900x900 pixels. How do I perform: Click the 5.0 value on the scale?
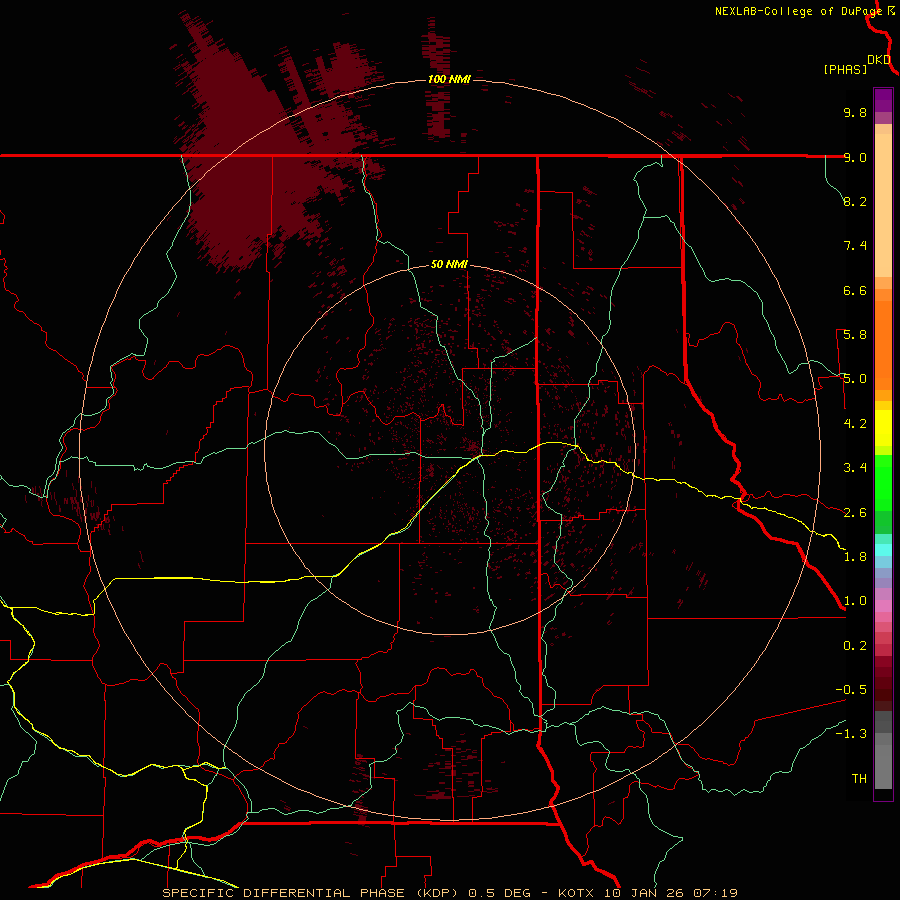[x=855, y=379]
